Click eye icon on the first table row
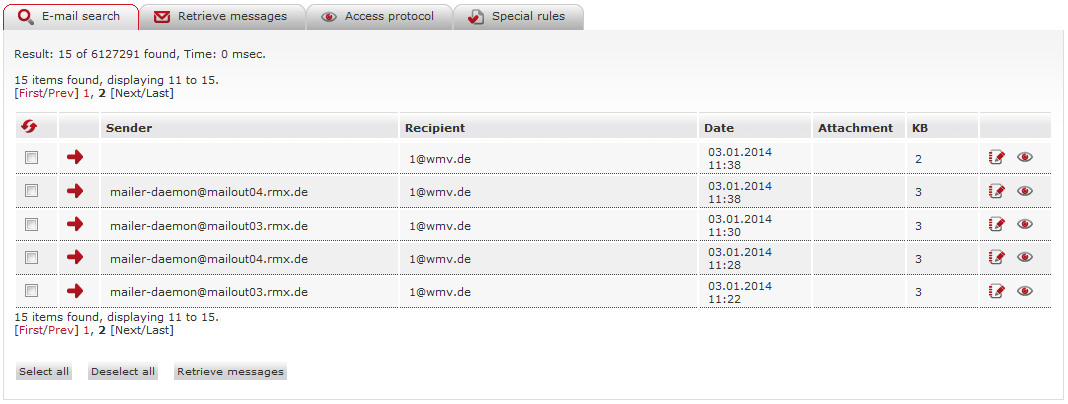The width and height of the screenshot is (1068, 404). pos(1025,157)
